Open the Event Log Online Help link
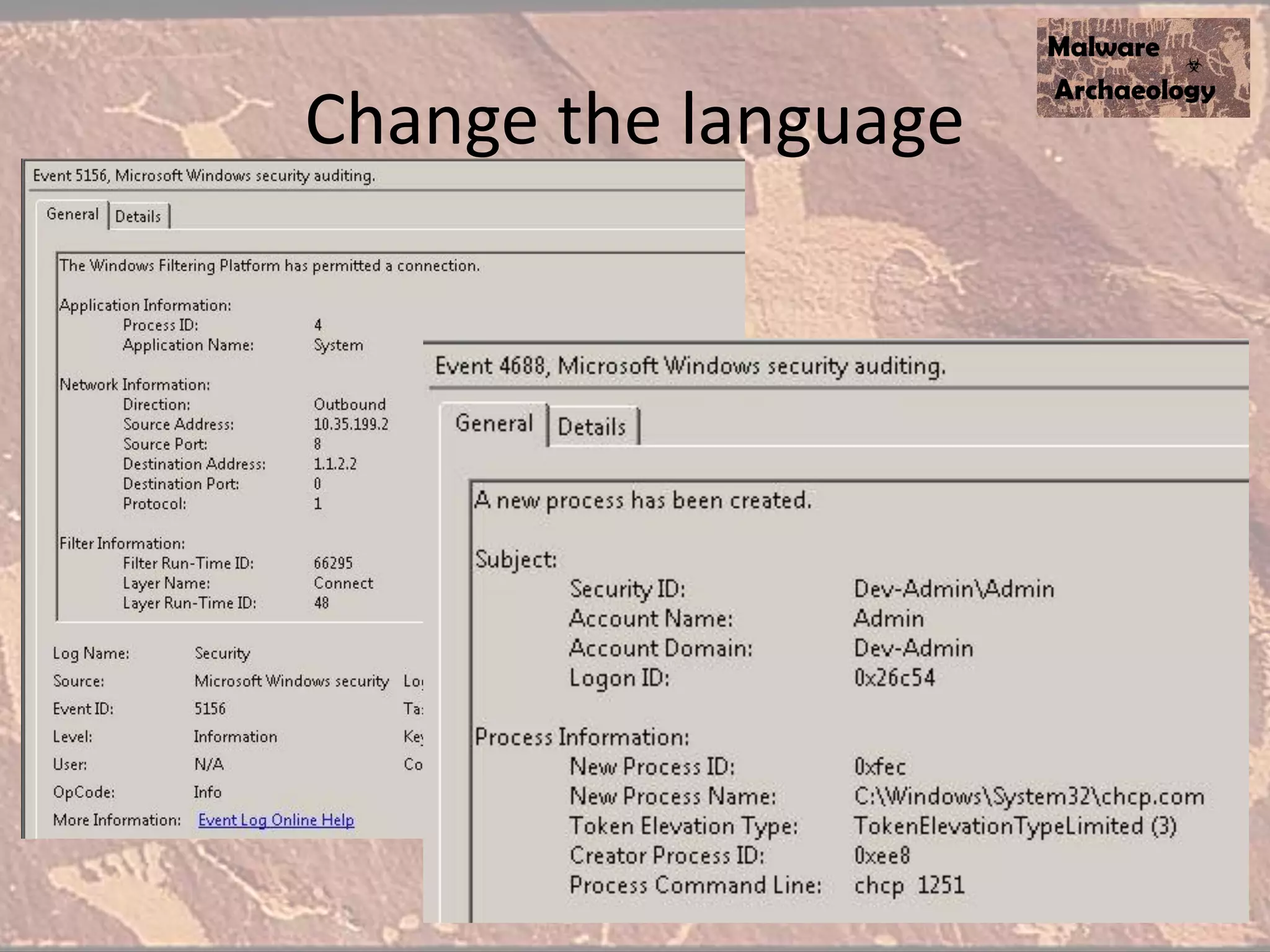 276,820
